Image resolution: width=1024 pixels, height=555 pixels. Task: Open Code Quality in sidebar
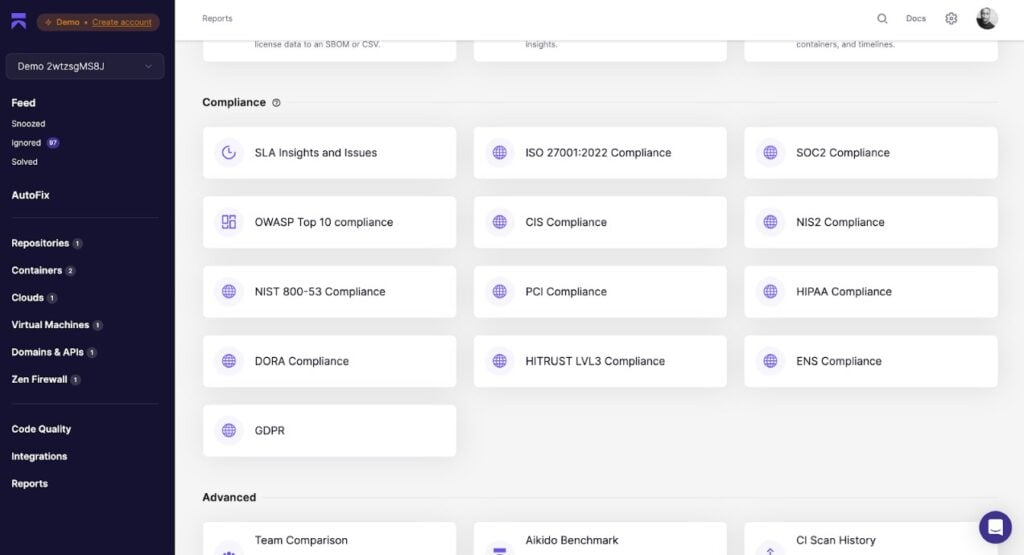[41, 429]
